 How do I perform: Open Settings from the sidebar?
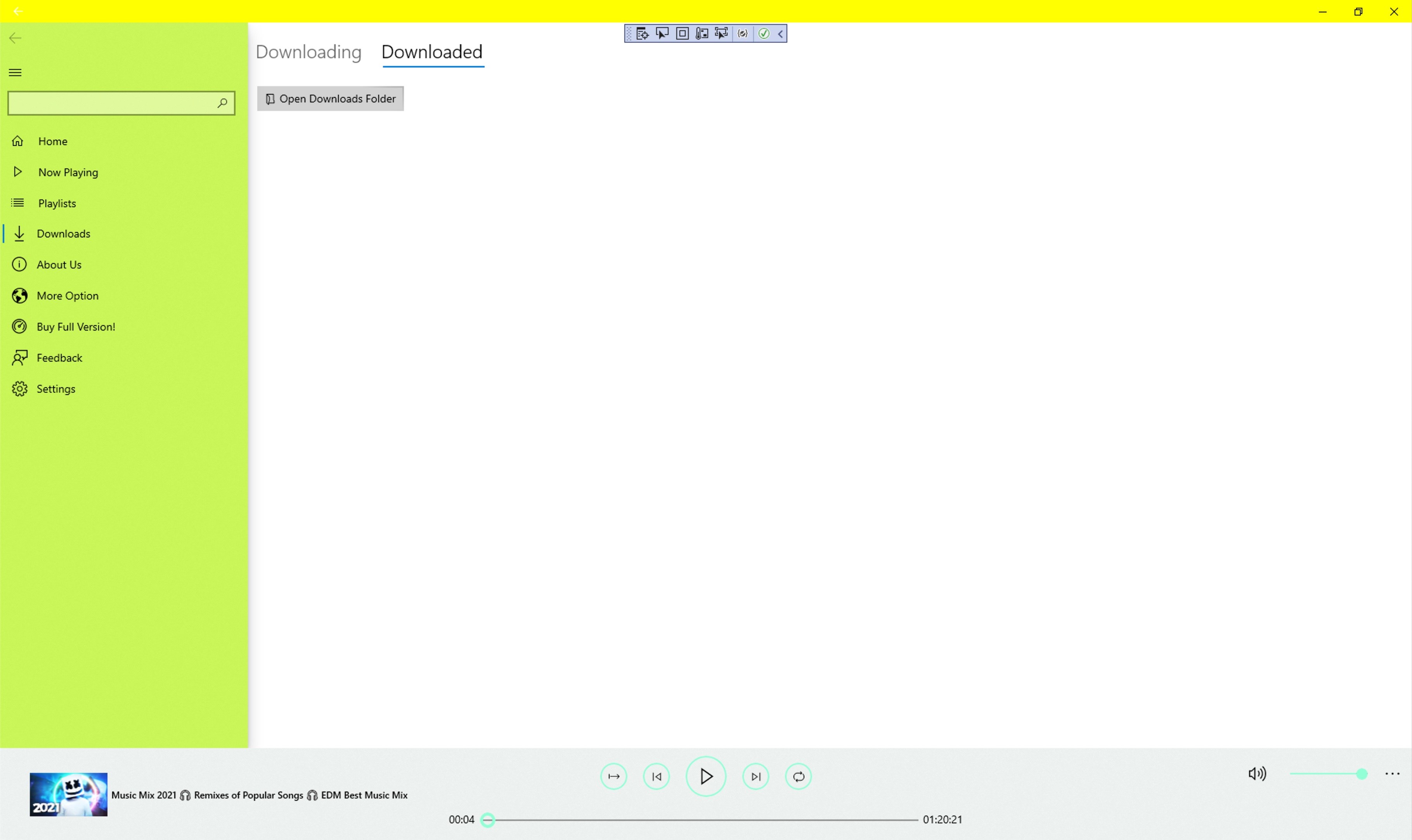[55, 389]
